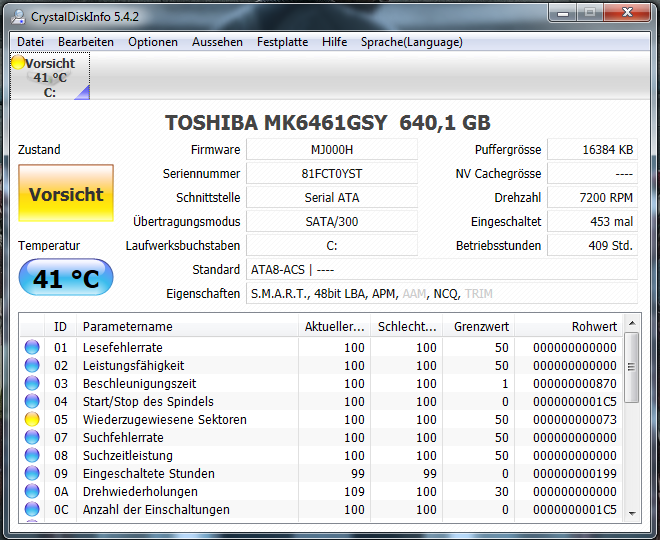Click the status orb for Anzahl der Einschaltungen

tap(32, 510)
